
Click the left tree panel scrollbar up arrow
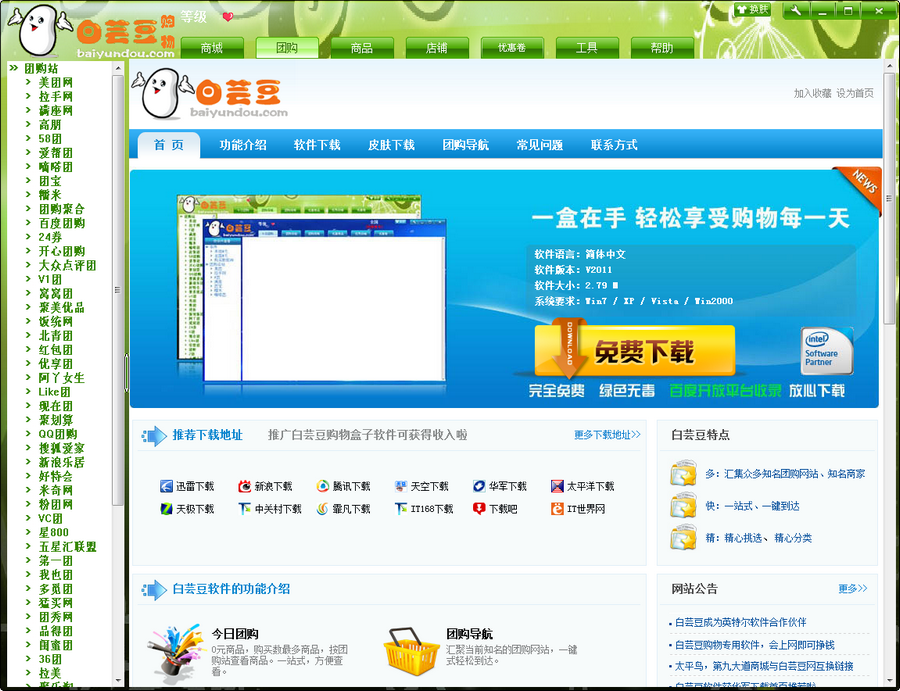pyautogui.click(x=118, y=68)
